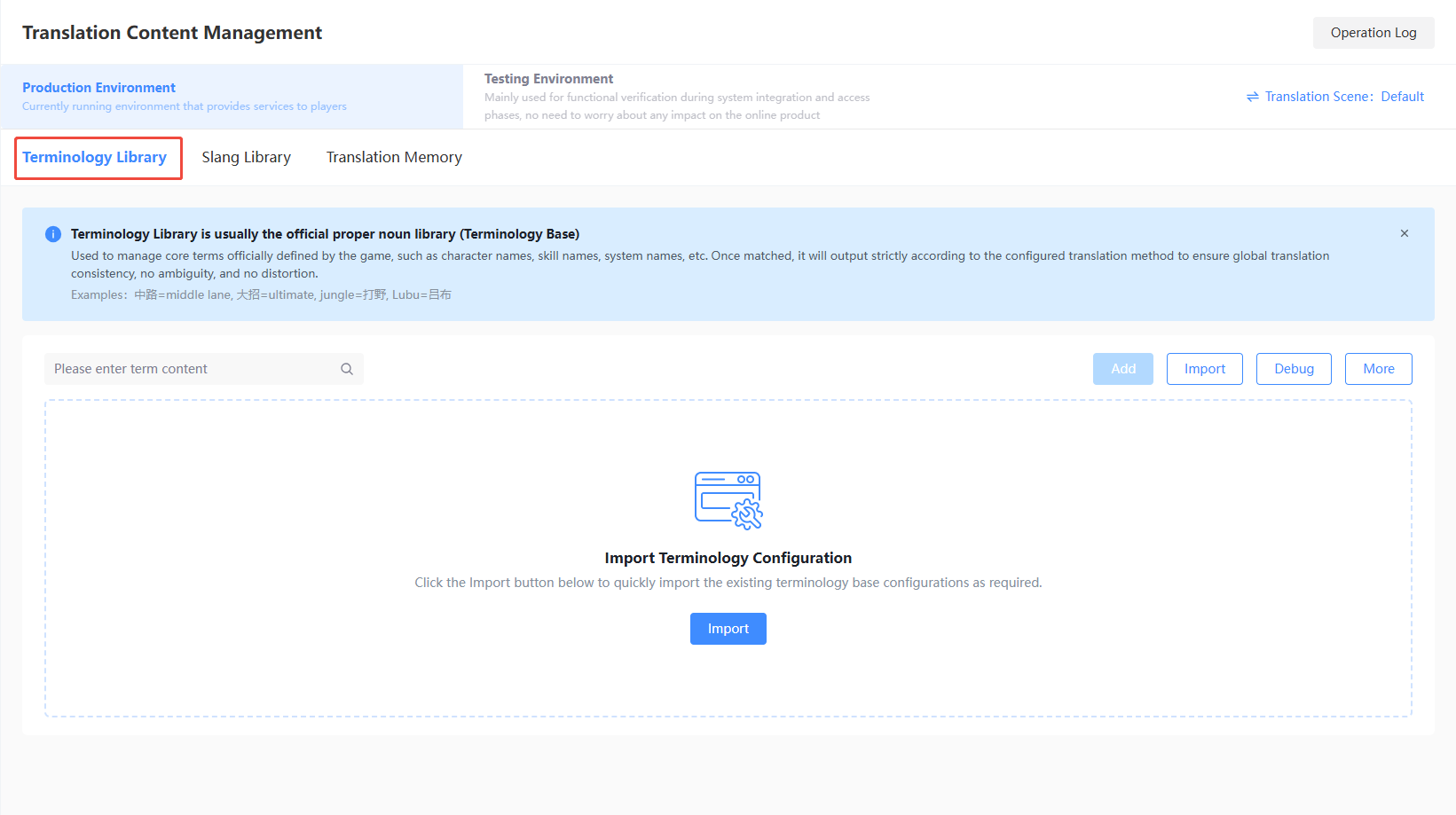Select the Production Environment tab
Screen dimensions: 1456x815
[x=232, y=97]
